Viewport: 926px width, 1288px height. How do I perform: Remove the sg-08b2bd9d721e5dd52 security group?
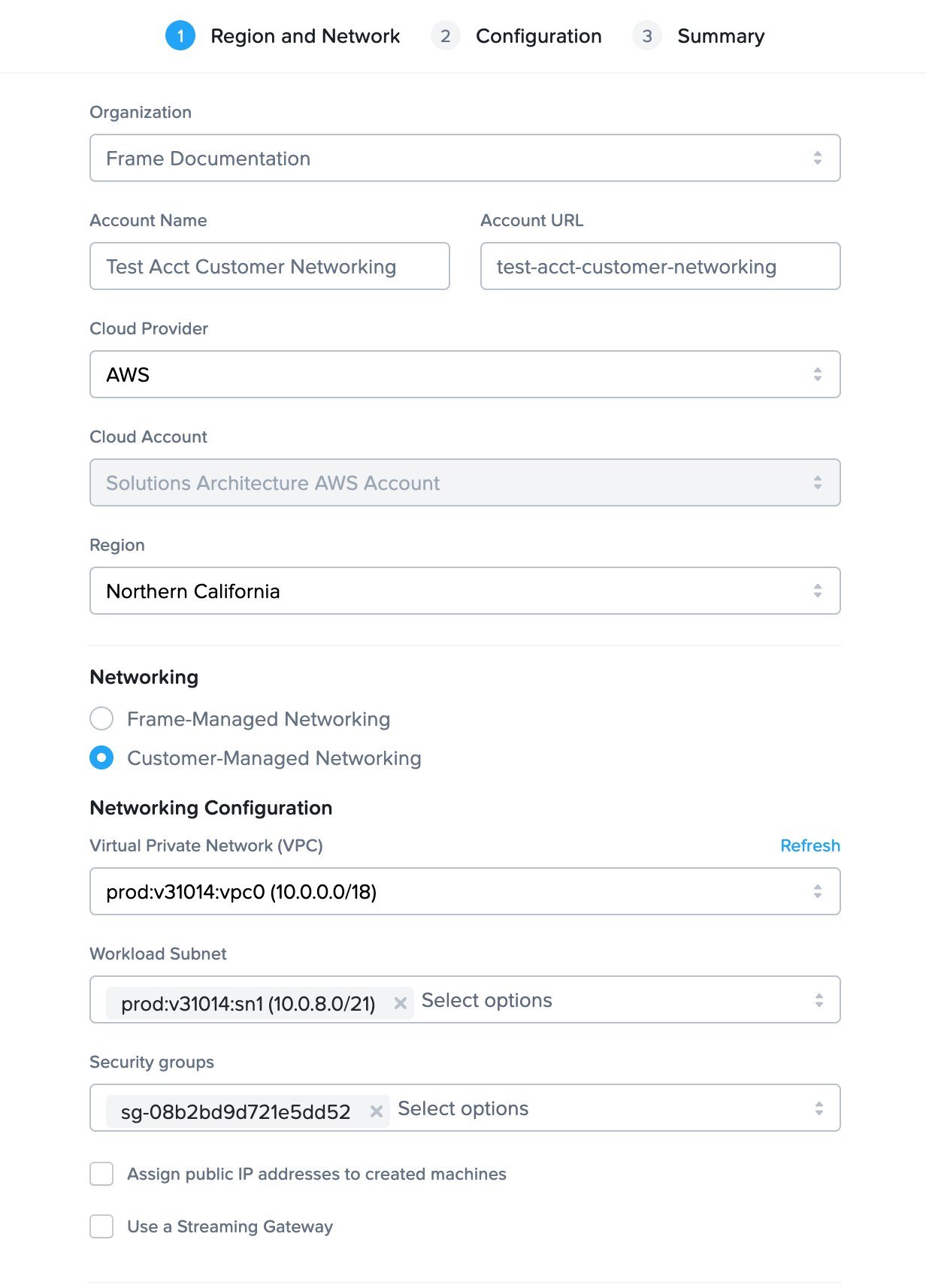click(x=377, y=1111)
